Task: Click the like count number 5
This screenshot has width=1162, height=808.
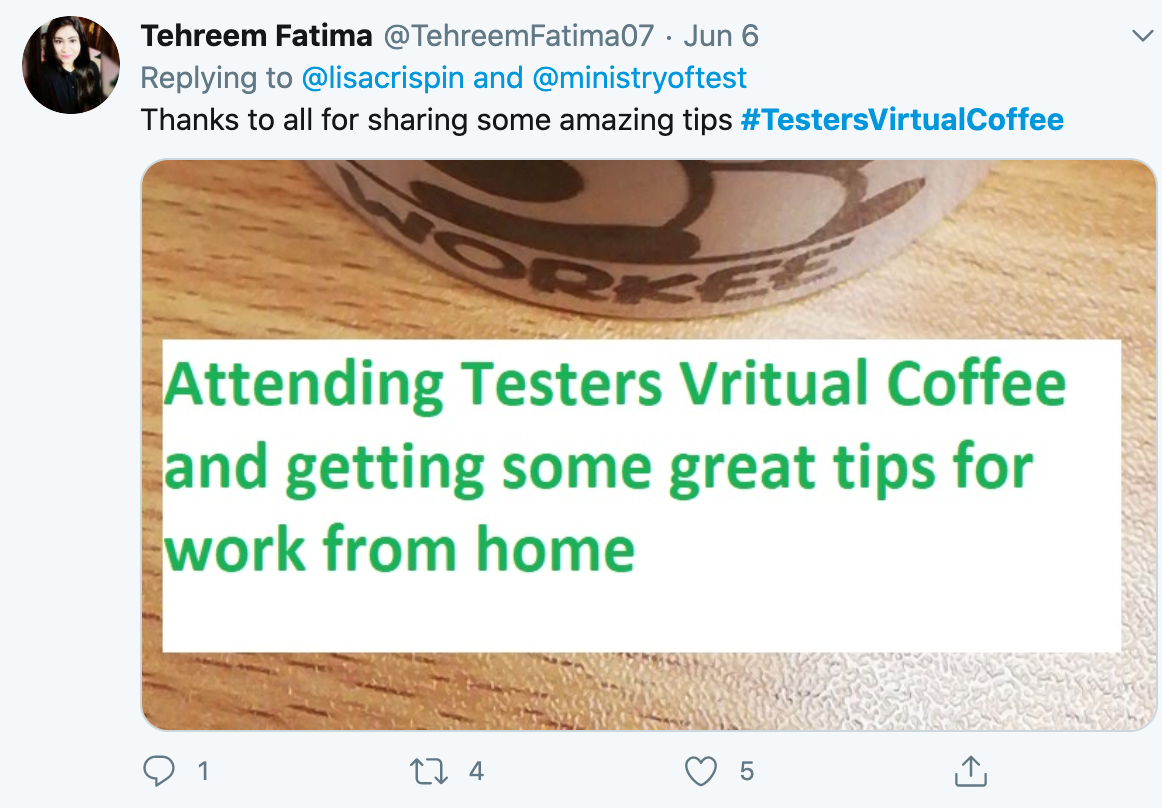Action: pyautogui.click(x=747, y=772)
